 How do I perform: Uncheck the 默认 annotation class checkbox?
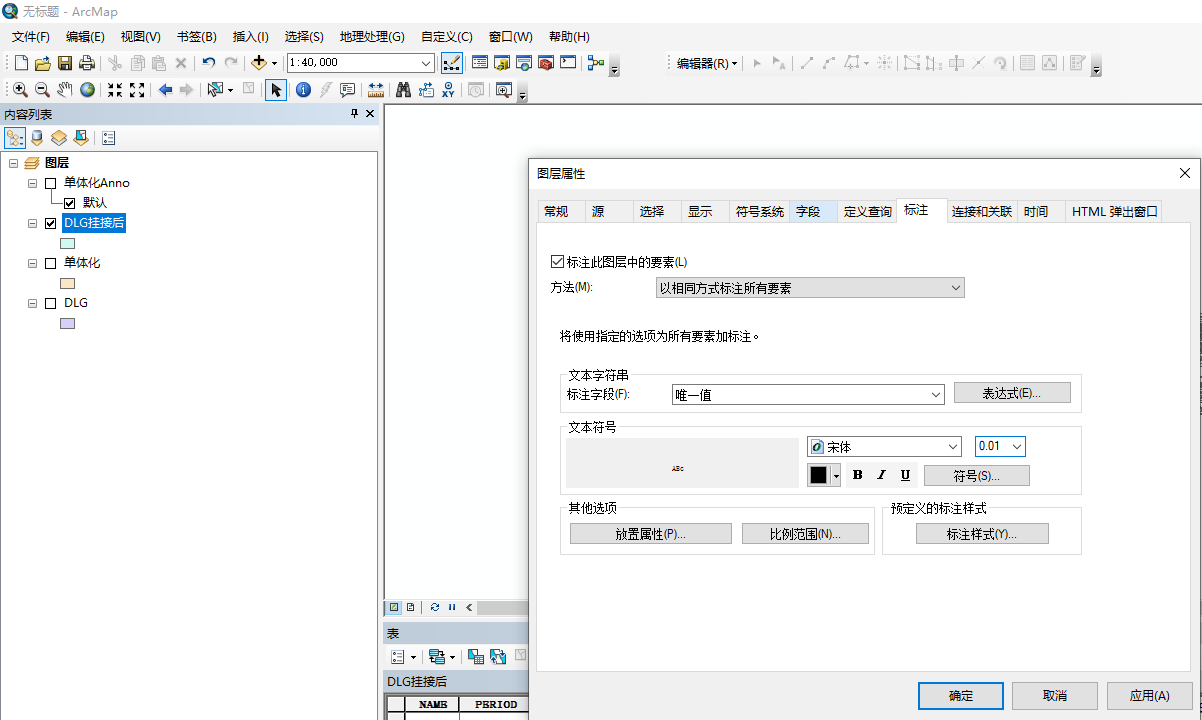coord(70,203)
